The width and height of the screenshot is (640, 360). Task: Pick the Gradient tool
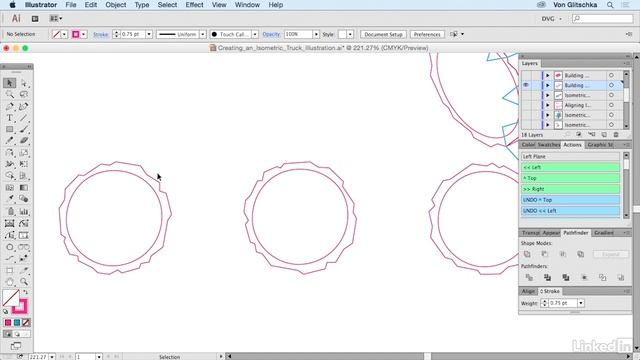click(x=24, y=188)
